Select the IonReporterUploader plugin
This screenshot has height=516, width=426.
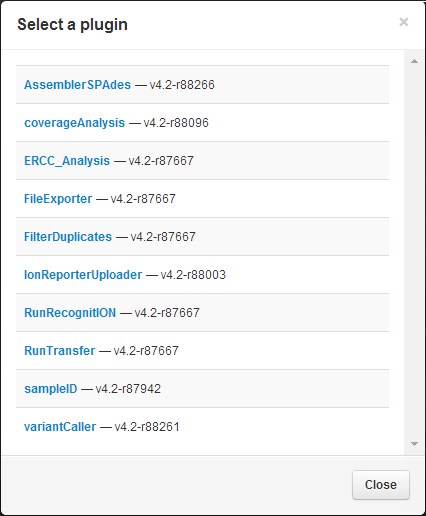click(x=83, y=275)
